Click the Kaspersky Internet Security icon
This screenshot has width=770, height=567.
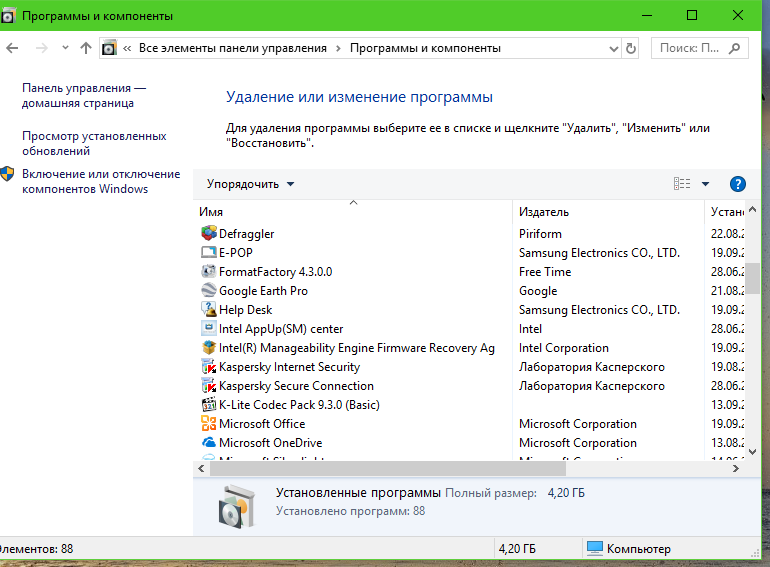click(209, 366)
